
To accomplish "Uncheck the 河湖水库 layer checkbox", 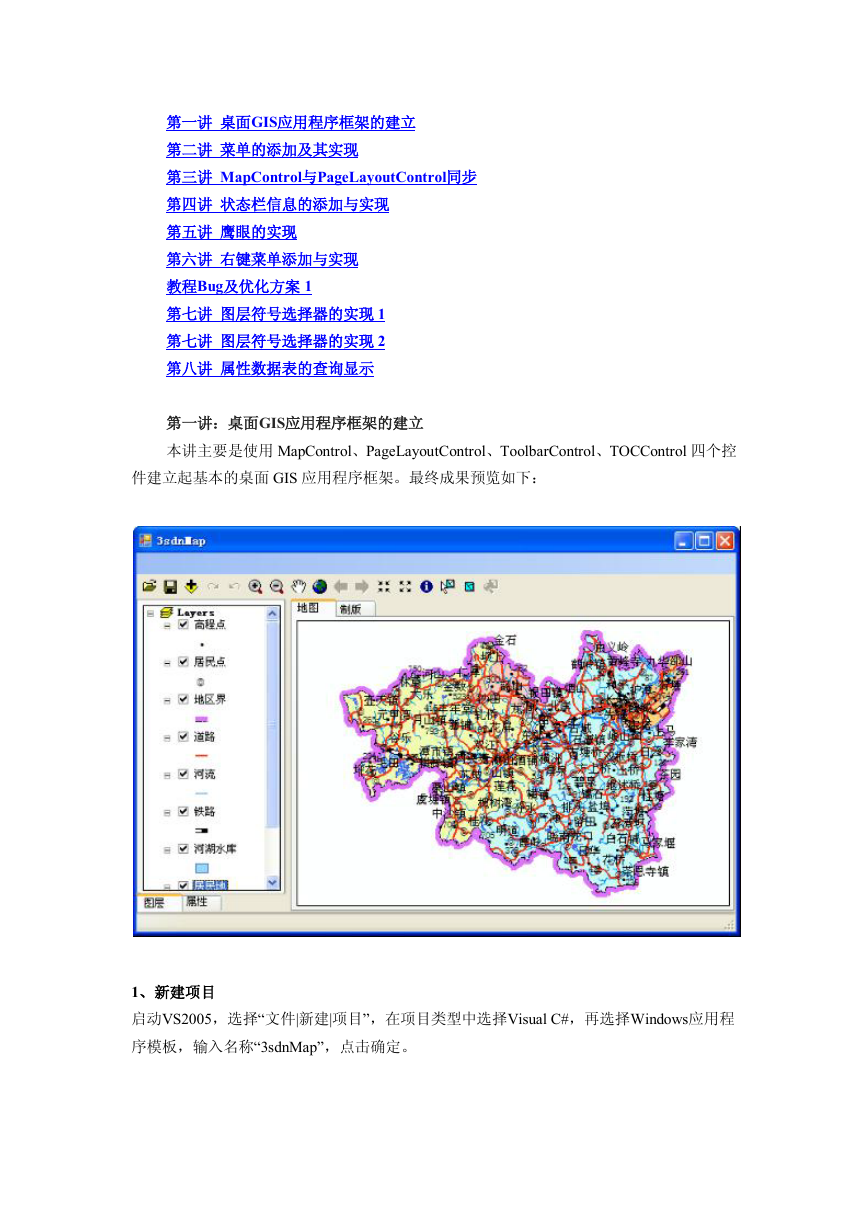I will click(x=183, y=849).
